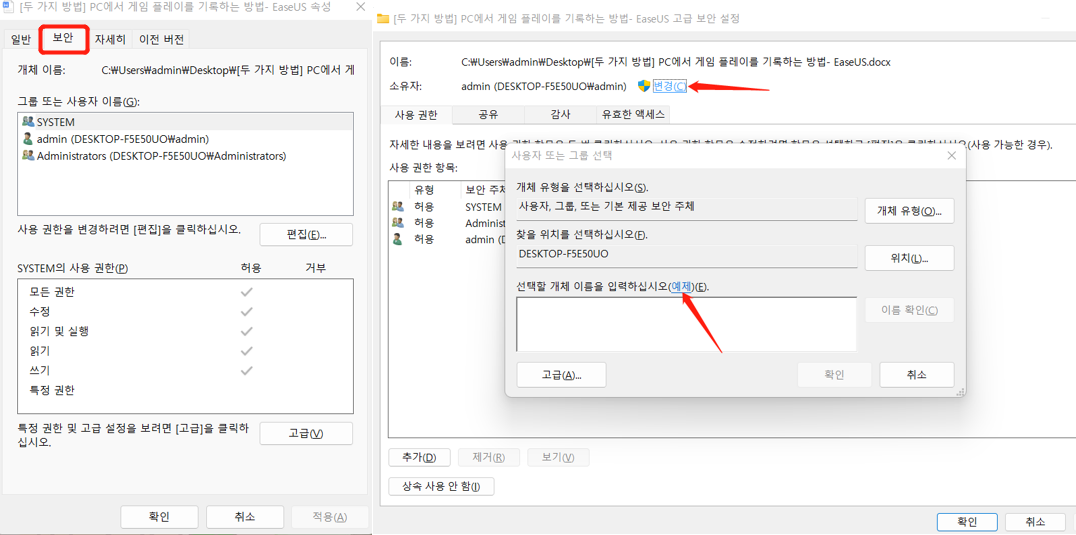
Task: Click 취소 in advanced security window
Action: coord(1035,521)
